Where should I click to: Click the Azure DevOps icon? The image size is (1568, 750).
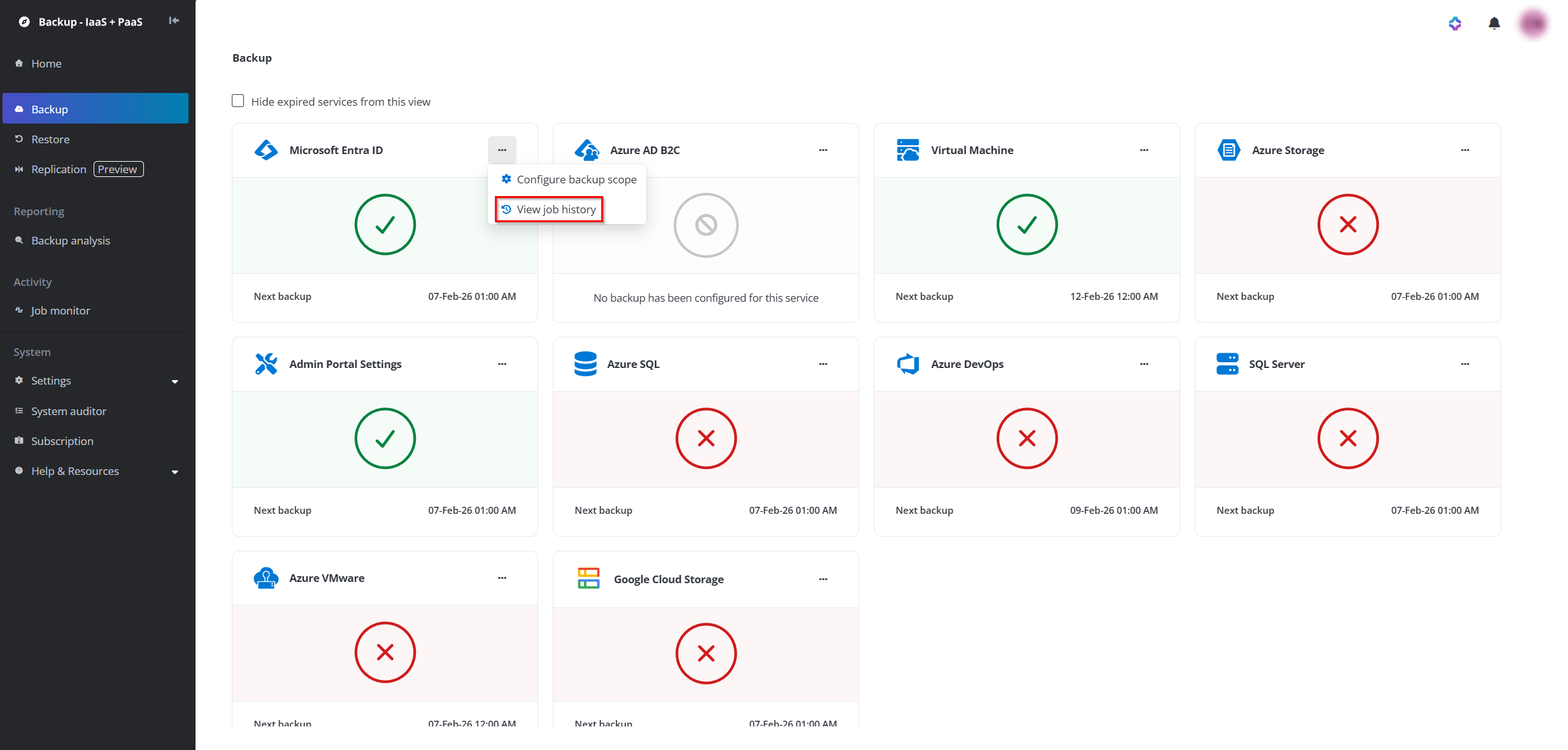click(908, 364)
